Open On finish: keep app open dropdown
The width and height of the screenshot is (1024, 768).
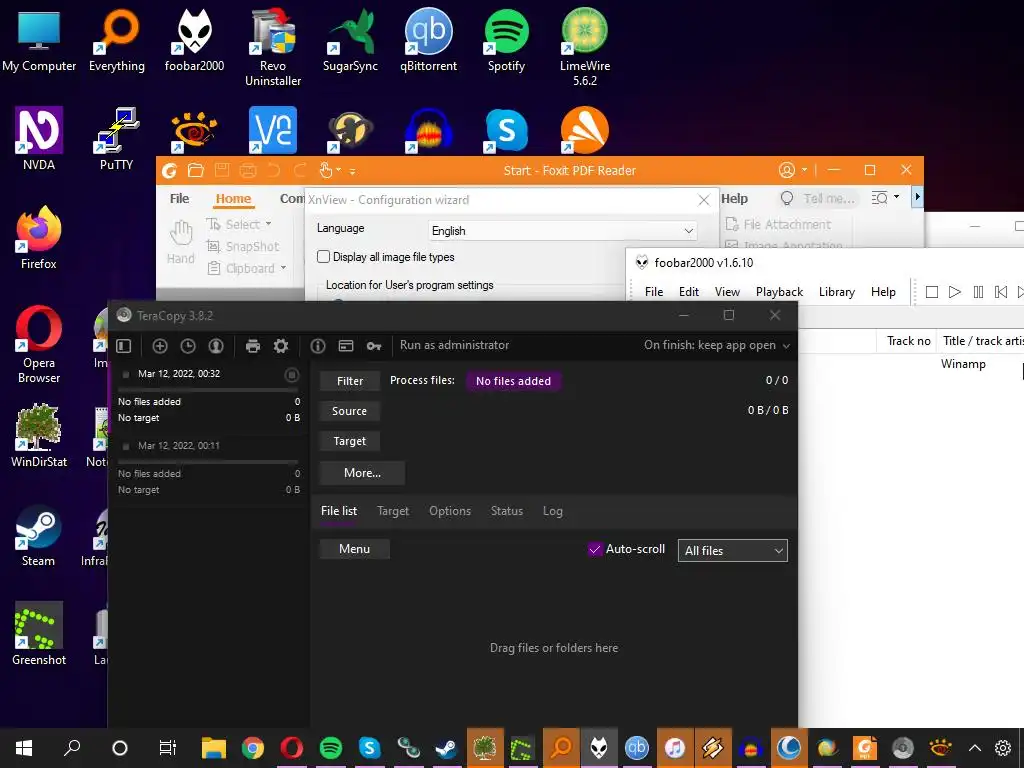coord(716,345)
